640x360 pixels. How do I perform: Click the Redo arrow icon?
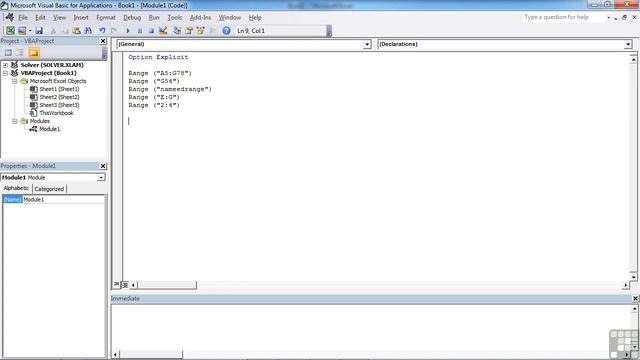(x=114, y=31)
